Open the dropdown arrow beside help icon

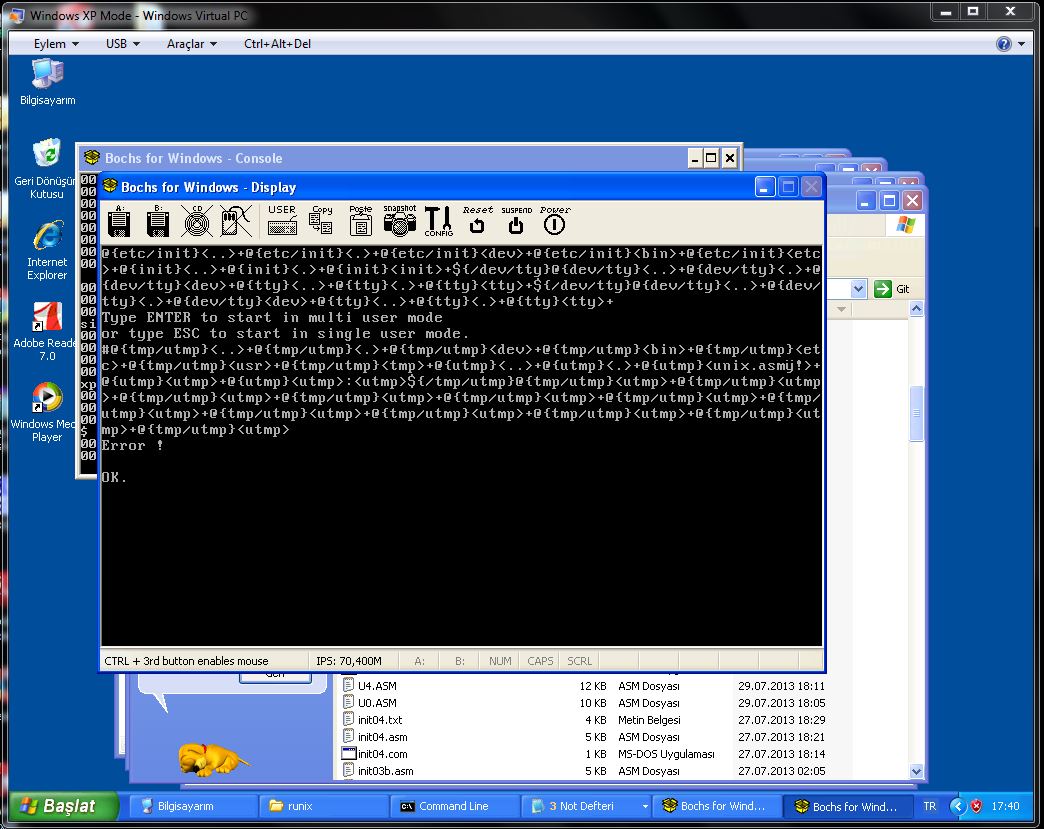click(1022, 45)
